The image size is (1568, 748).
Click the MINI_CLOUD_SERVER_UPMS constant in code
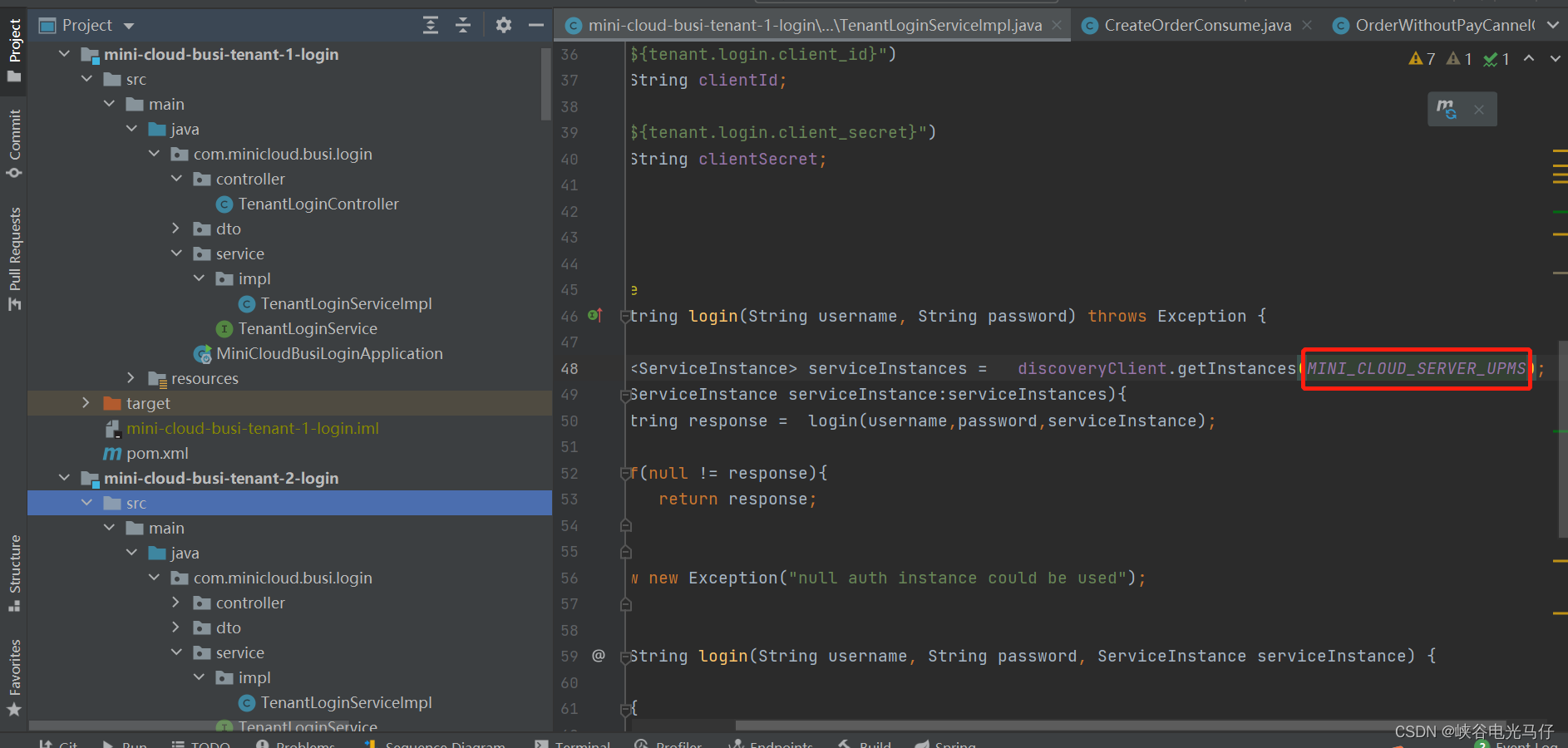click(1417, 368)
